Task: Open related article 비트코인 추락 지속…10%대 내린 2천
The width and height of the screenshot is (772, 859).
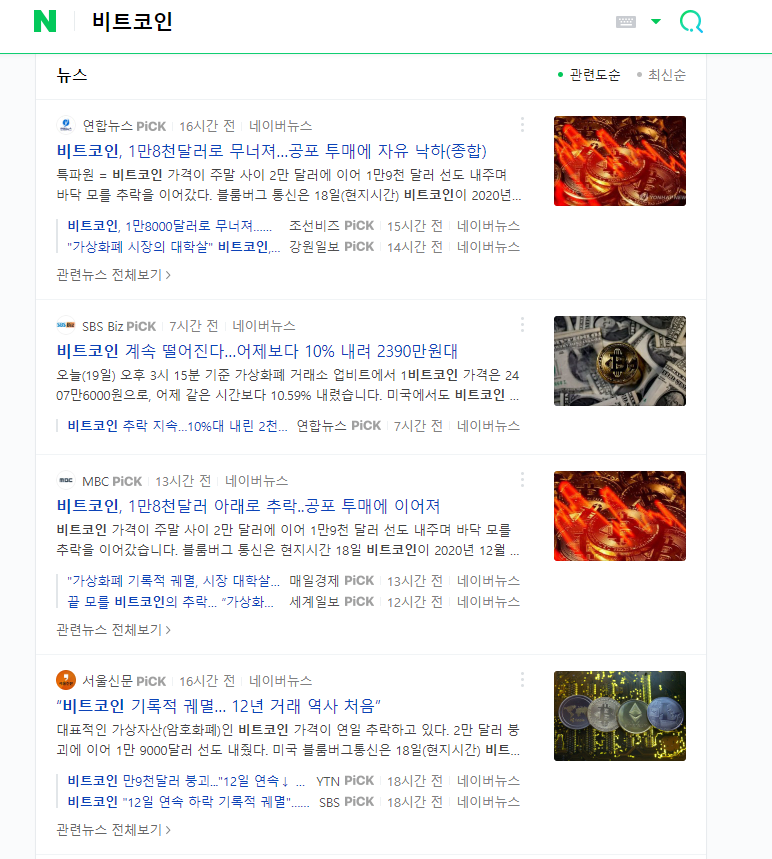Action: 178,426
